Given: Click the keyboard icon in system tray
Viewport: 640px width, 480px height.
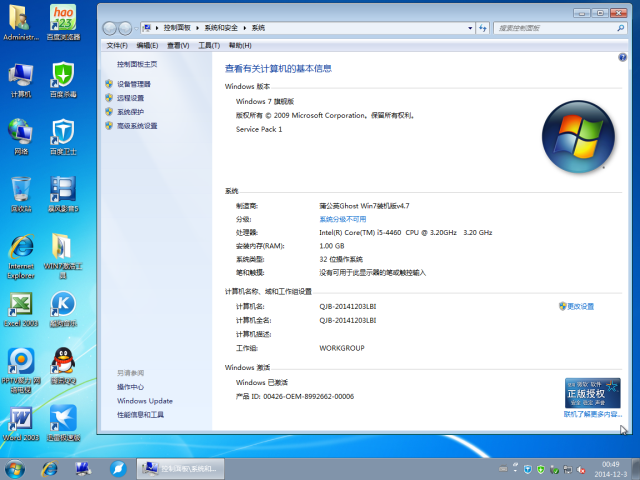Looking at the screenshot, I should click(x=503, y=469).
